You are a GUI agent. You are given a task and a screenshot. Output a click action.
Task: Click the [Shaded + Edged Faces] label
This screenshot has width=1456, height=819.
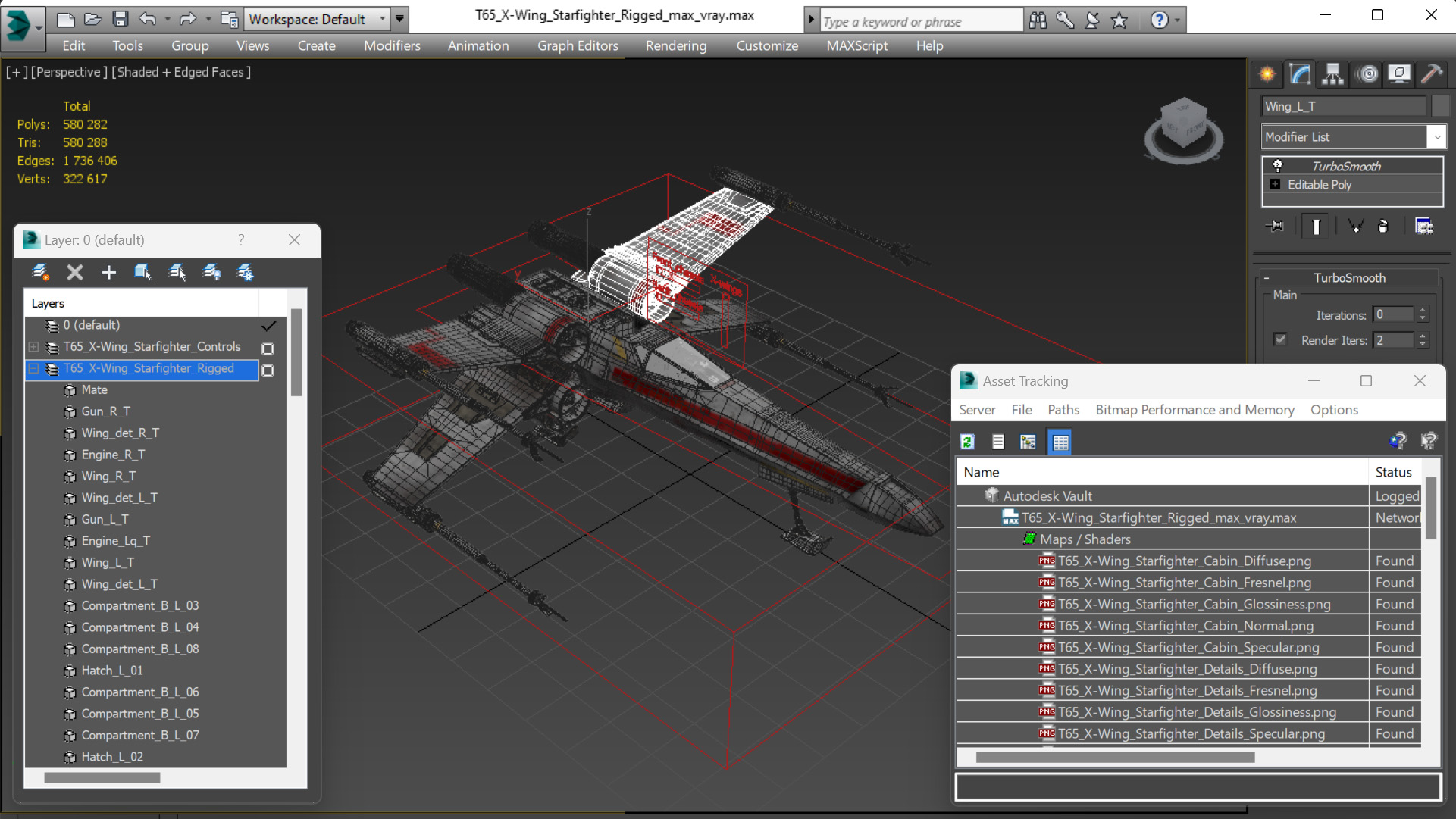(180, 72)
